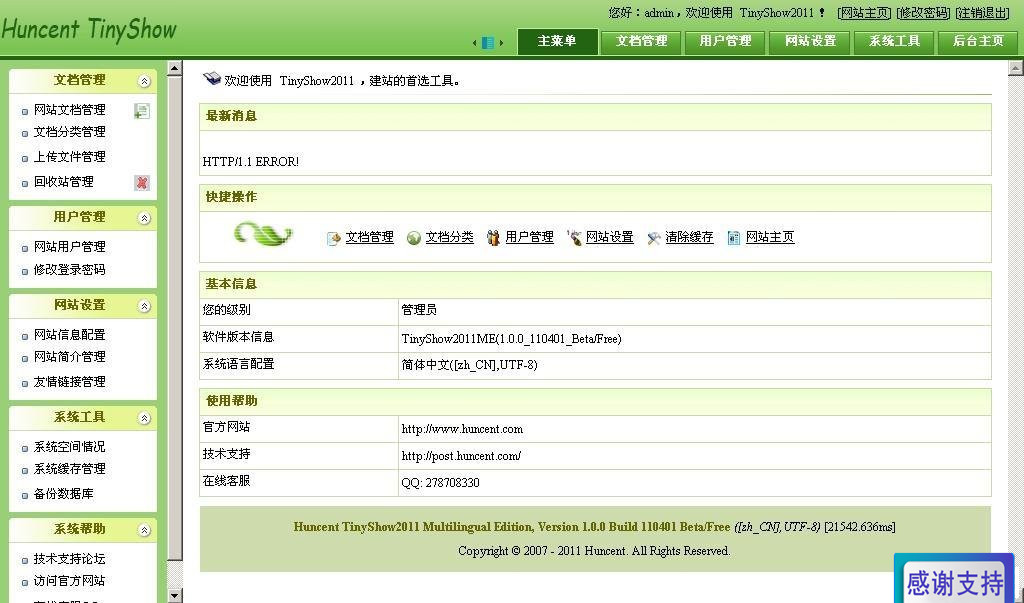Click the 用户管理 quick action link
The width and height of the screenshot is (1024, 603).
click(x=530, y=237)
